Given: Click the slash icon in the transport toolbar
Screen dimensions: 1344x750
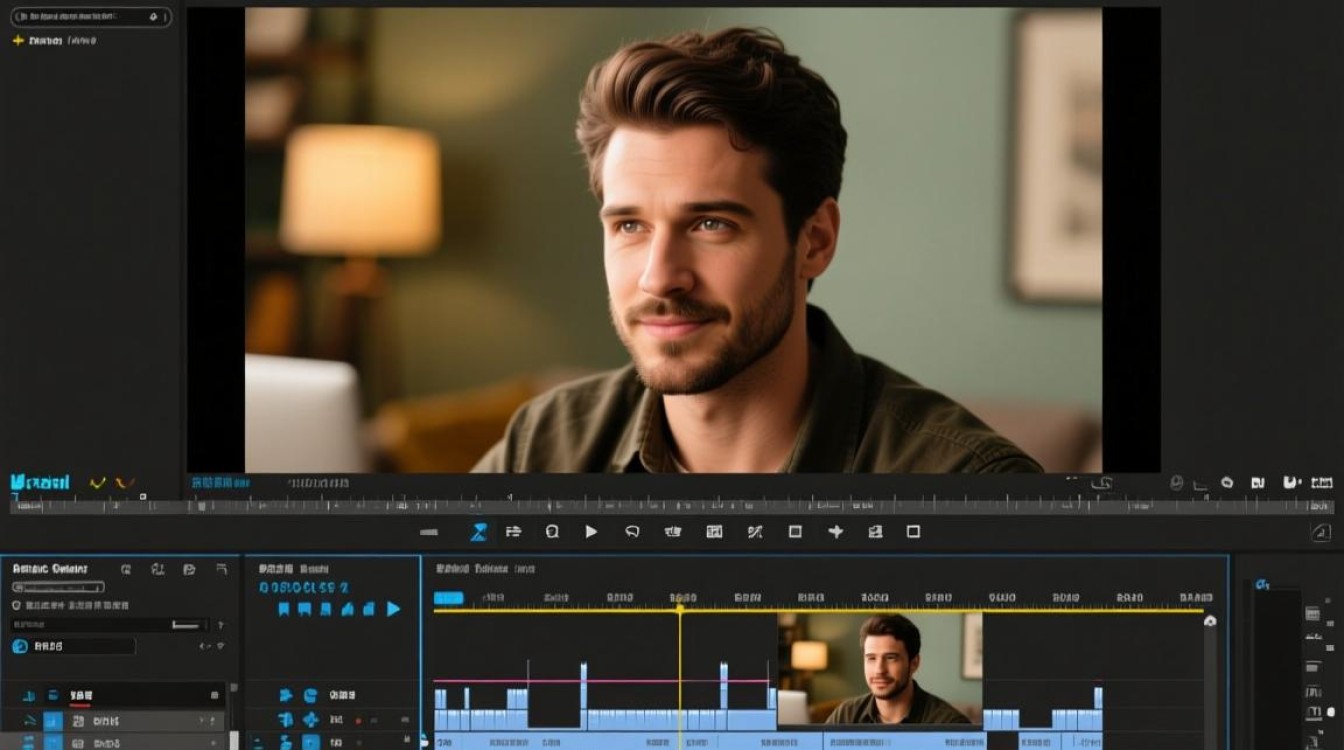Looking at the screenshot, I should pos(755,532).
